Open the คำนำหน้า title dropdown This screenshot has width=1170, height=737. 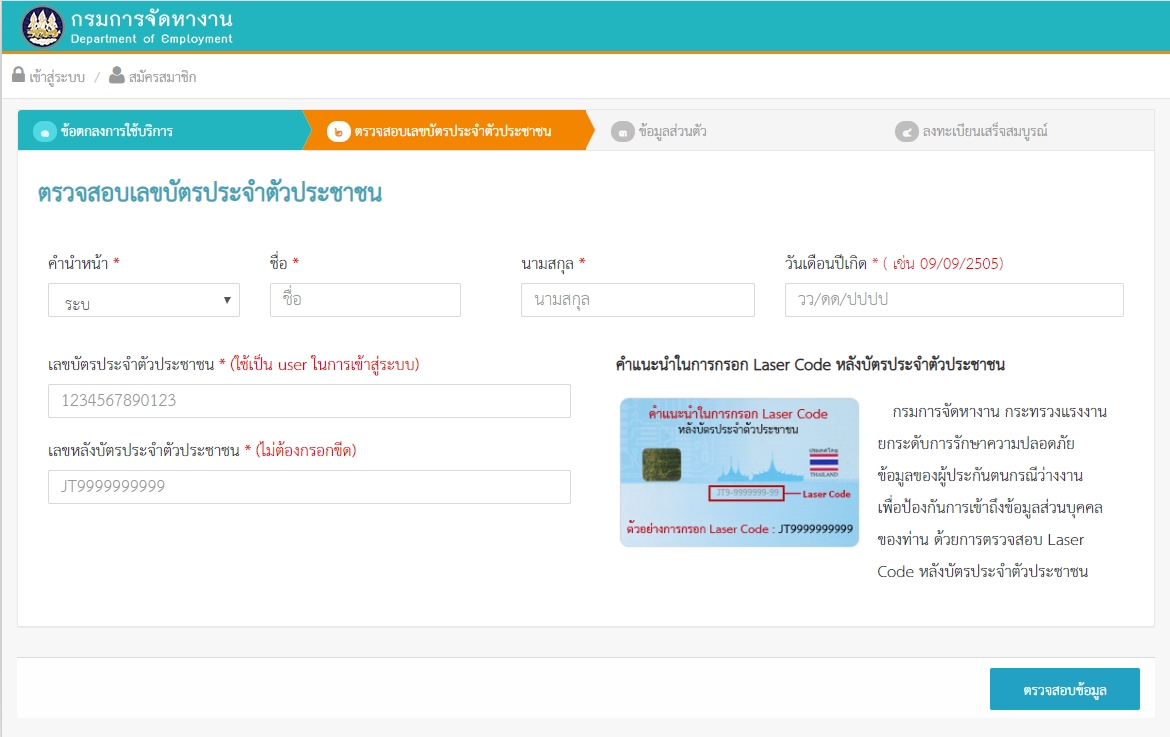point(144,300)
